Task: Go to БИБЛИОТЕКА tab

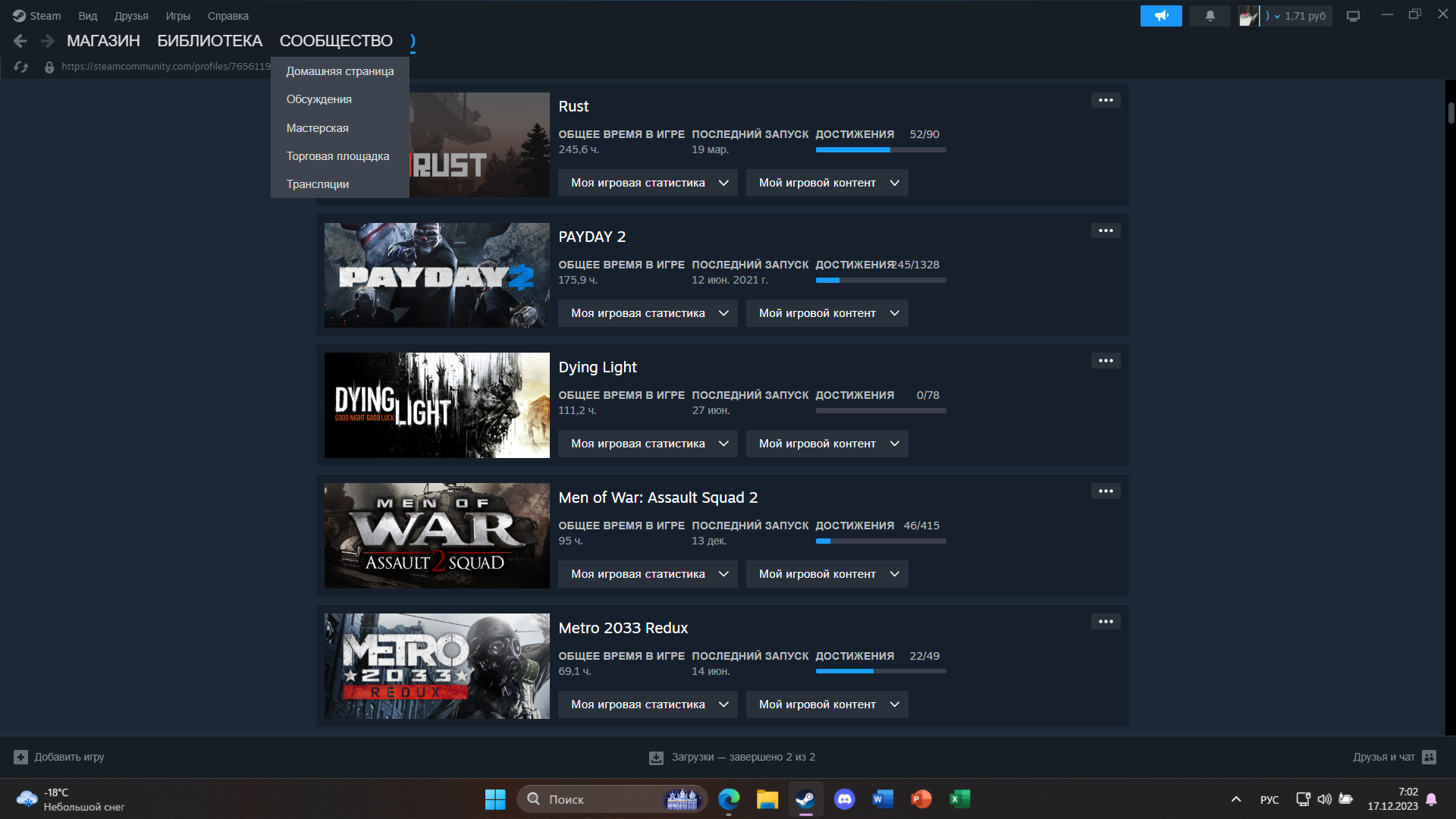Action: click(210, 41)
